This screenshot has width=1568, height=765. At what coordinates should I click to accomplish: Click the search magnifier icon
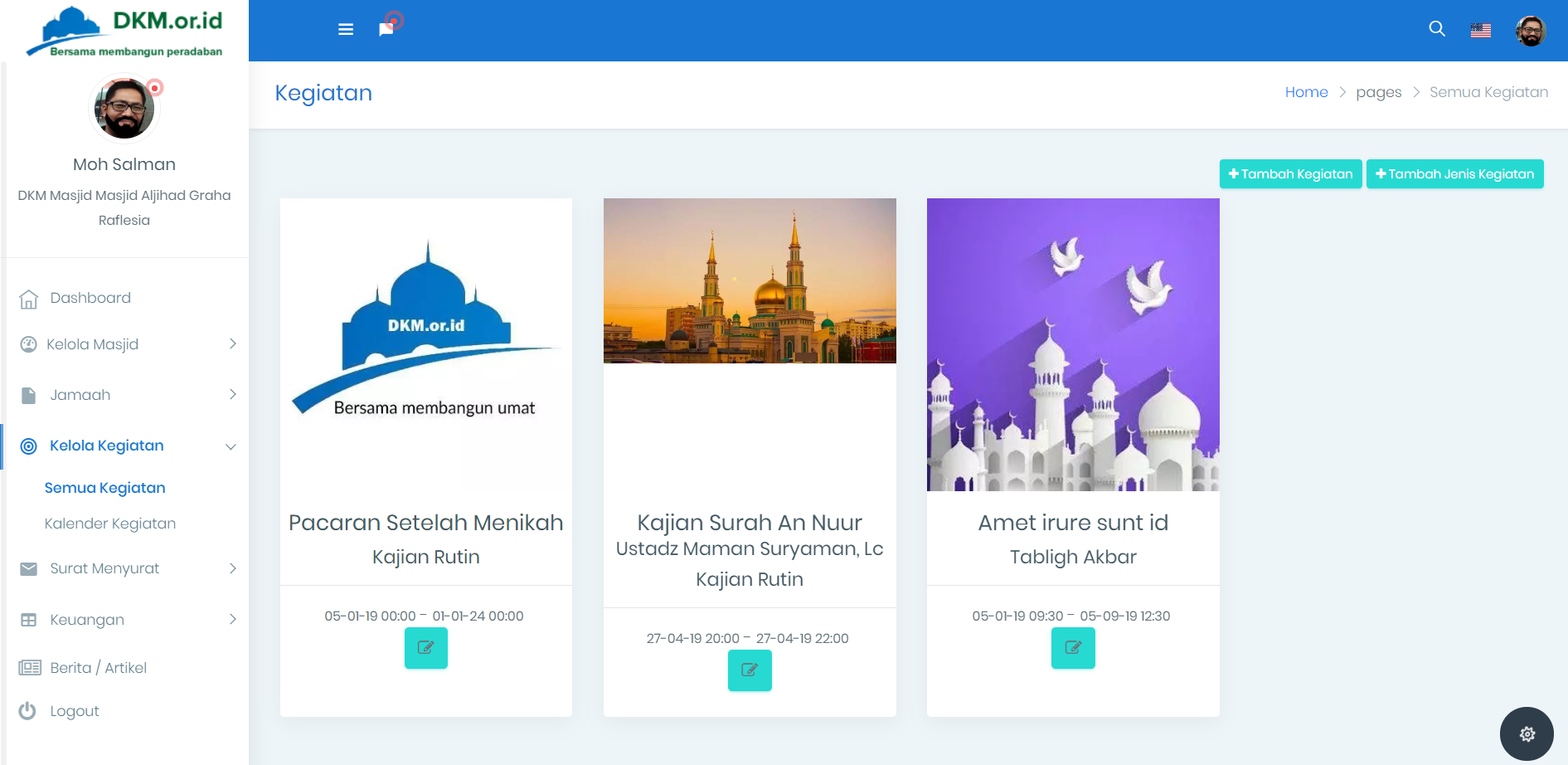1437,29
